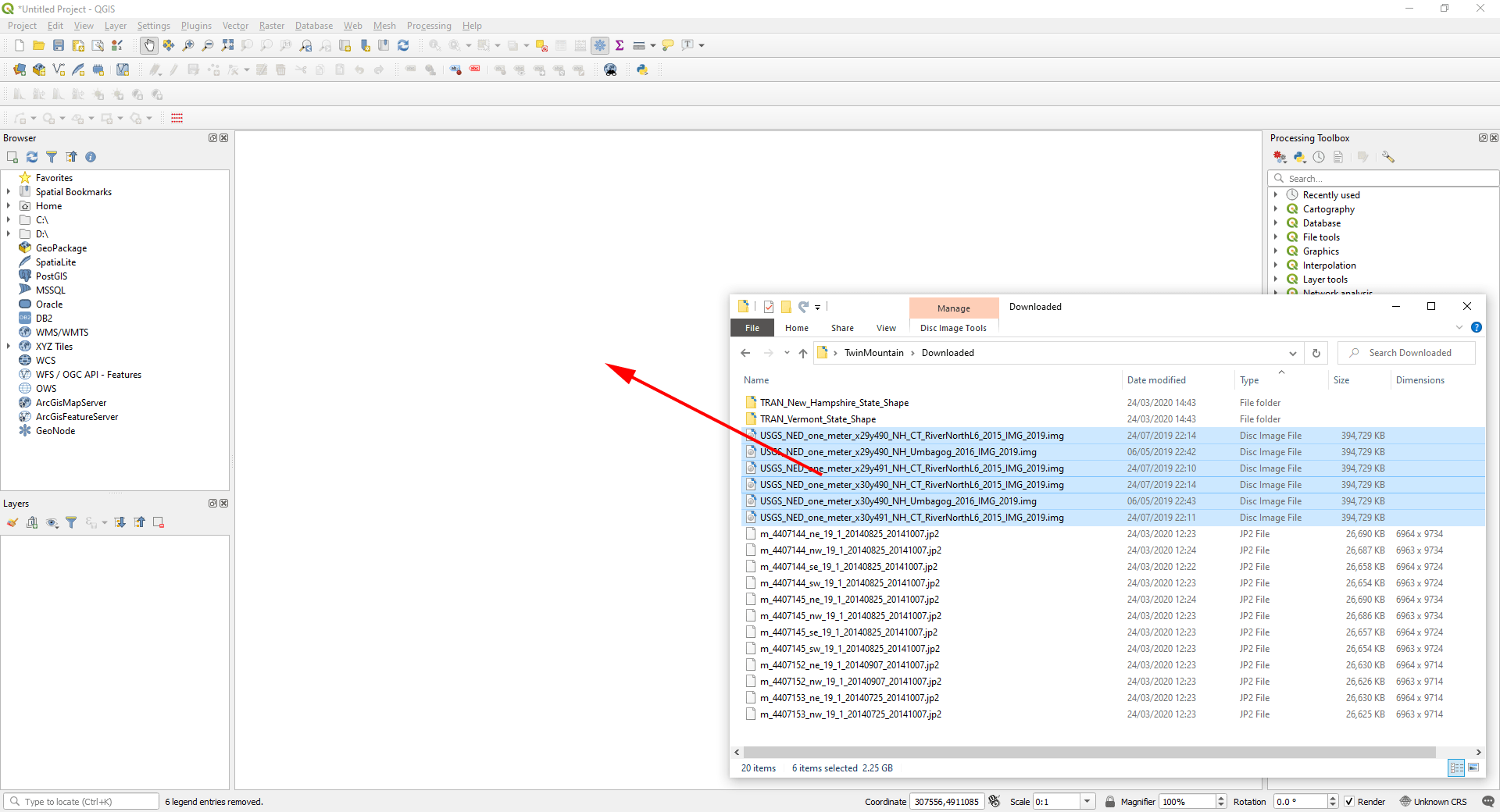This screenshot has height=812, width=1500.
Task: Zoom to full extent of the map
Action: (x=227, y=45)
